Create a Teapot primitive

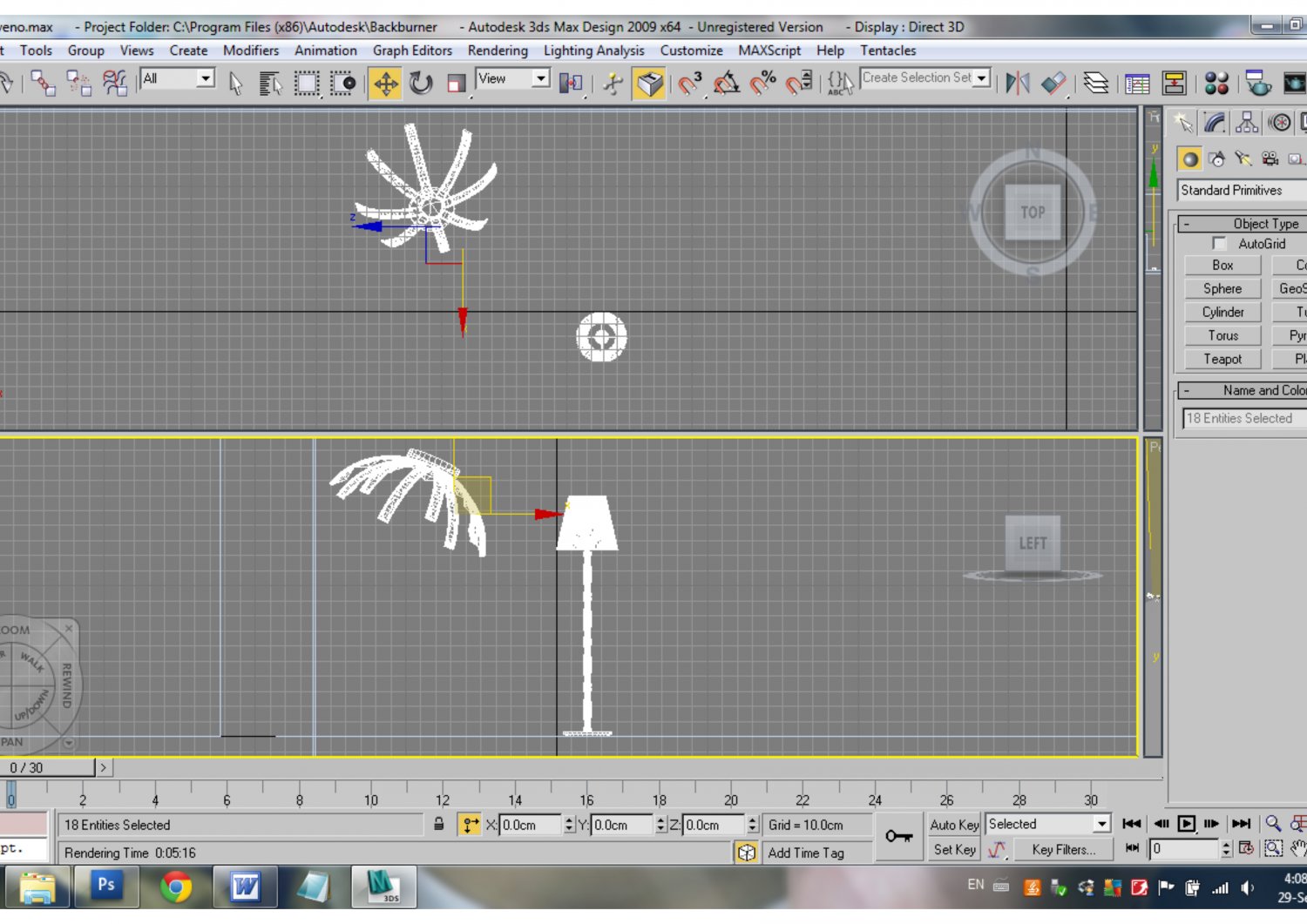coord(1222,359)
